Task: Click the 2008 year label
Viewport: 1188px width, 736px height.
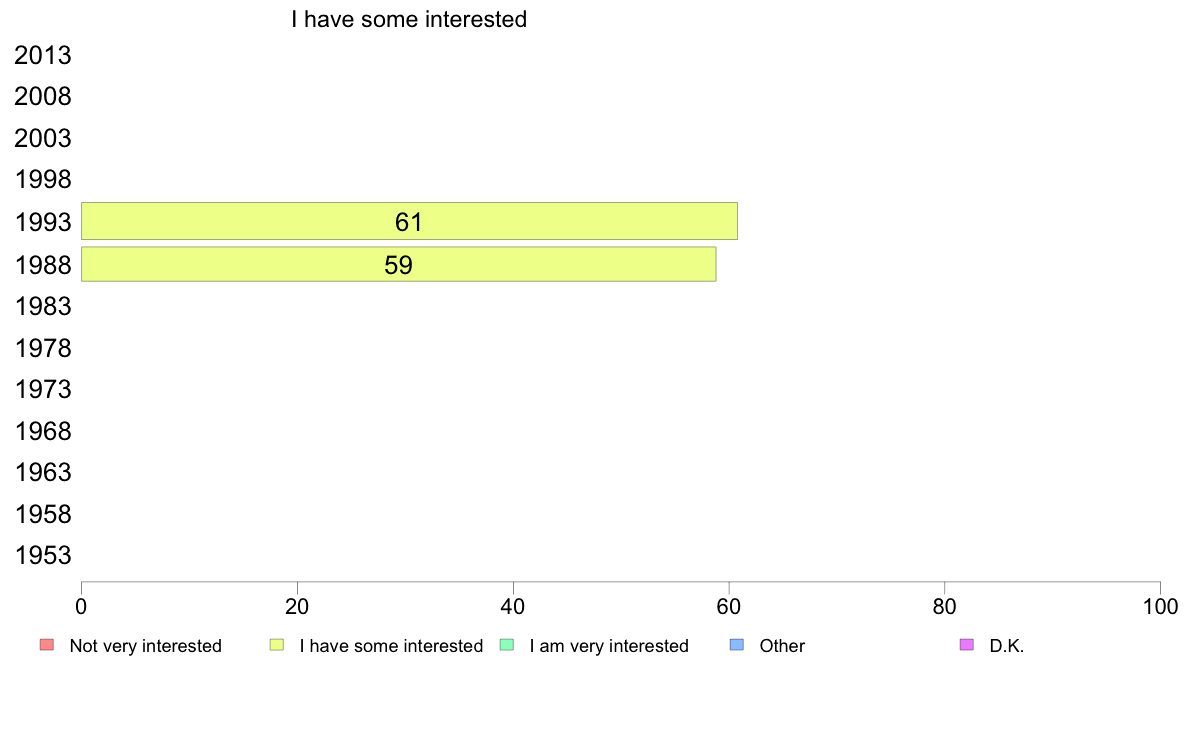Action: tap(43, 97)
